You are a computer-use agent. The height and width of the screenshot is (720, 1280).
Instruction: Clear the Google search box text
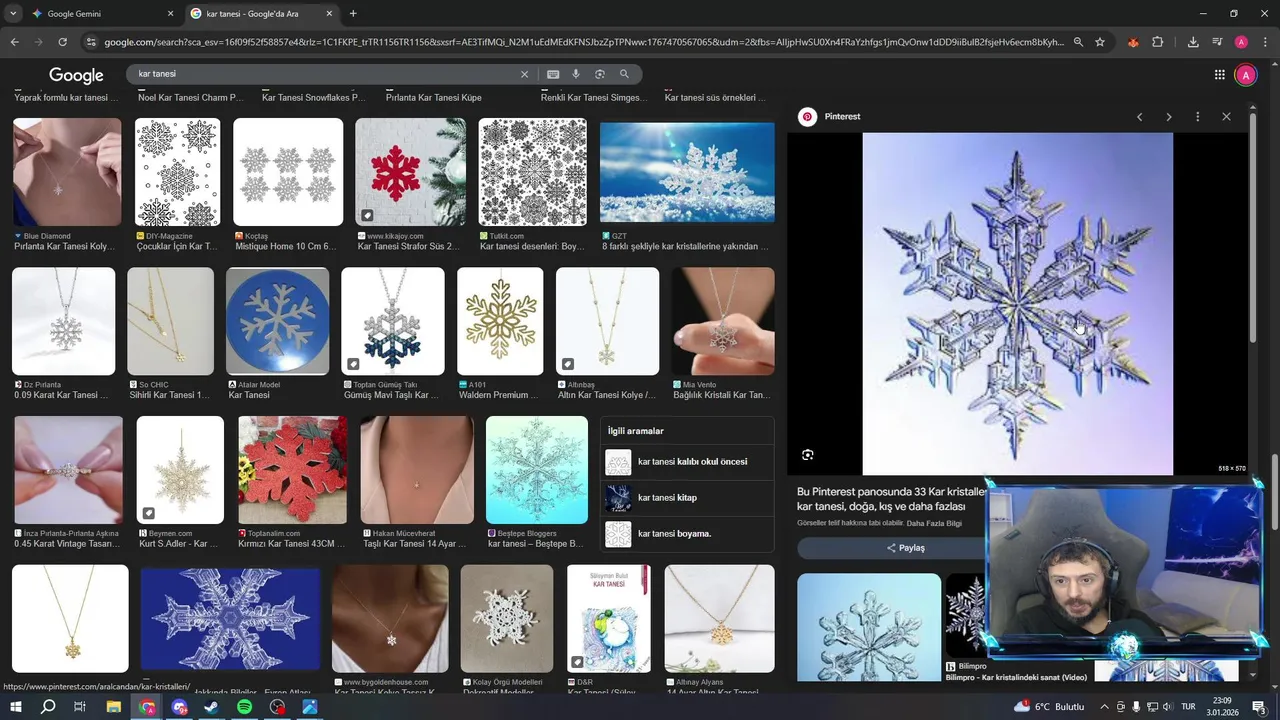[x=524, y=74]
